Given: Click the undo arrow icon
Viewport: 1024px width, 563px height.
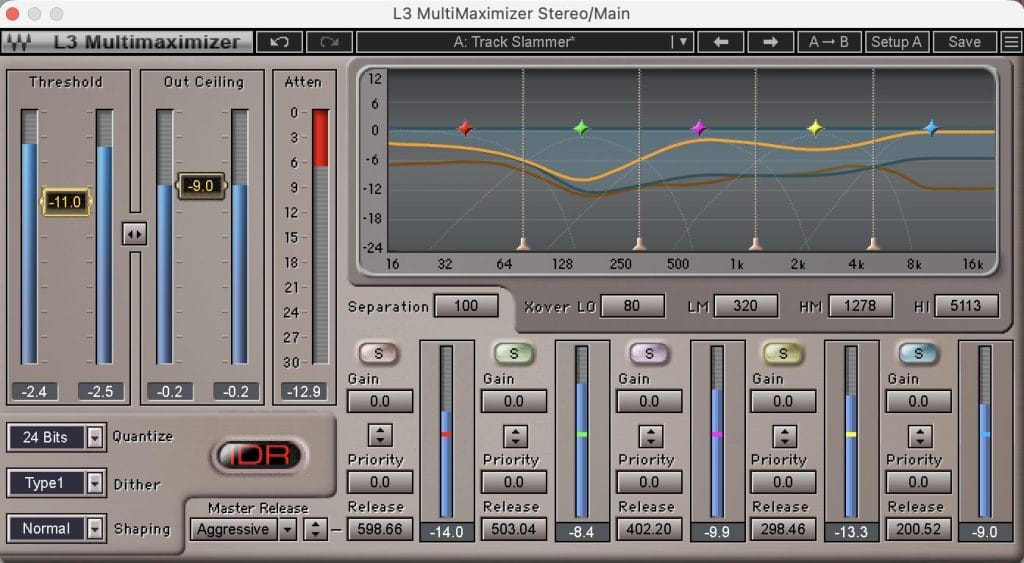Looking at the screenshot, I should coord(280,42).
